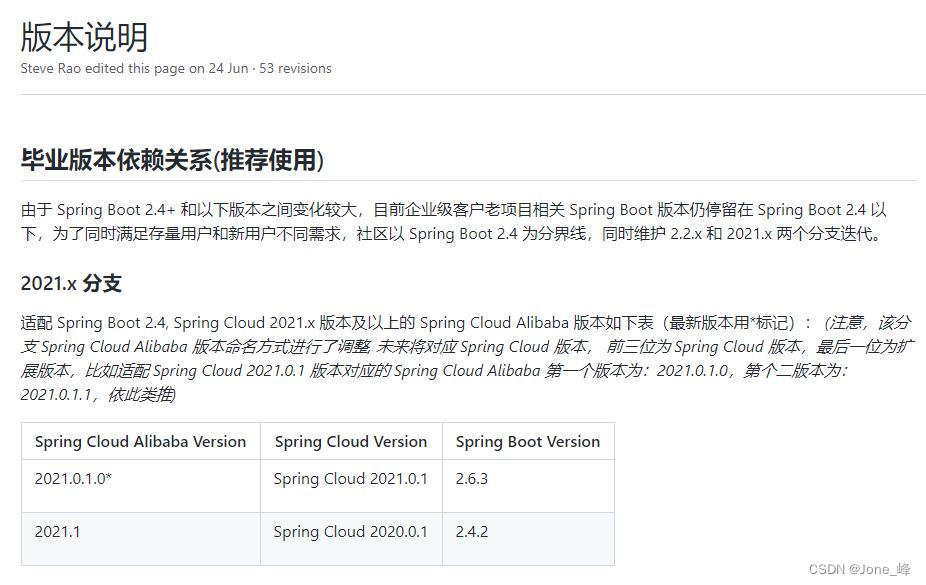This screenshot has width=926, height=585.
Task: Select the Spring Cloud Version column header
Action: [351, 442]
